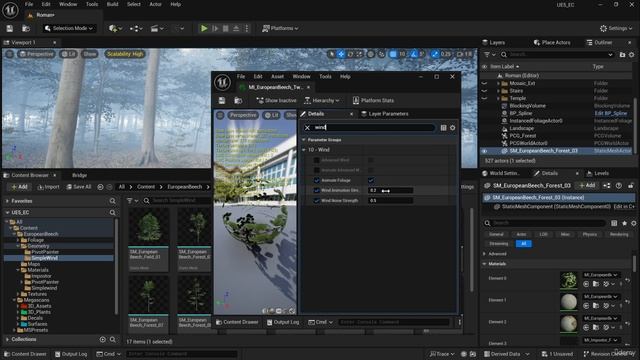Click Scalability: High warning button
The image size is (640, 360).
[x=125, y=54]
